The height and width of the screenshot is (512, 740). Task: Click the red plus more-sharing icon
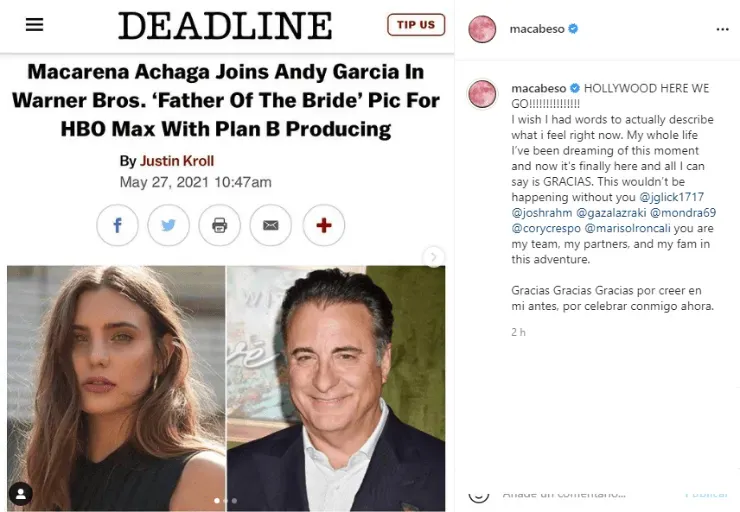[x=323, y=225]
